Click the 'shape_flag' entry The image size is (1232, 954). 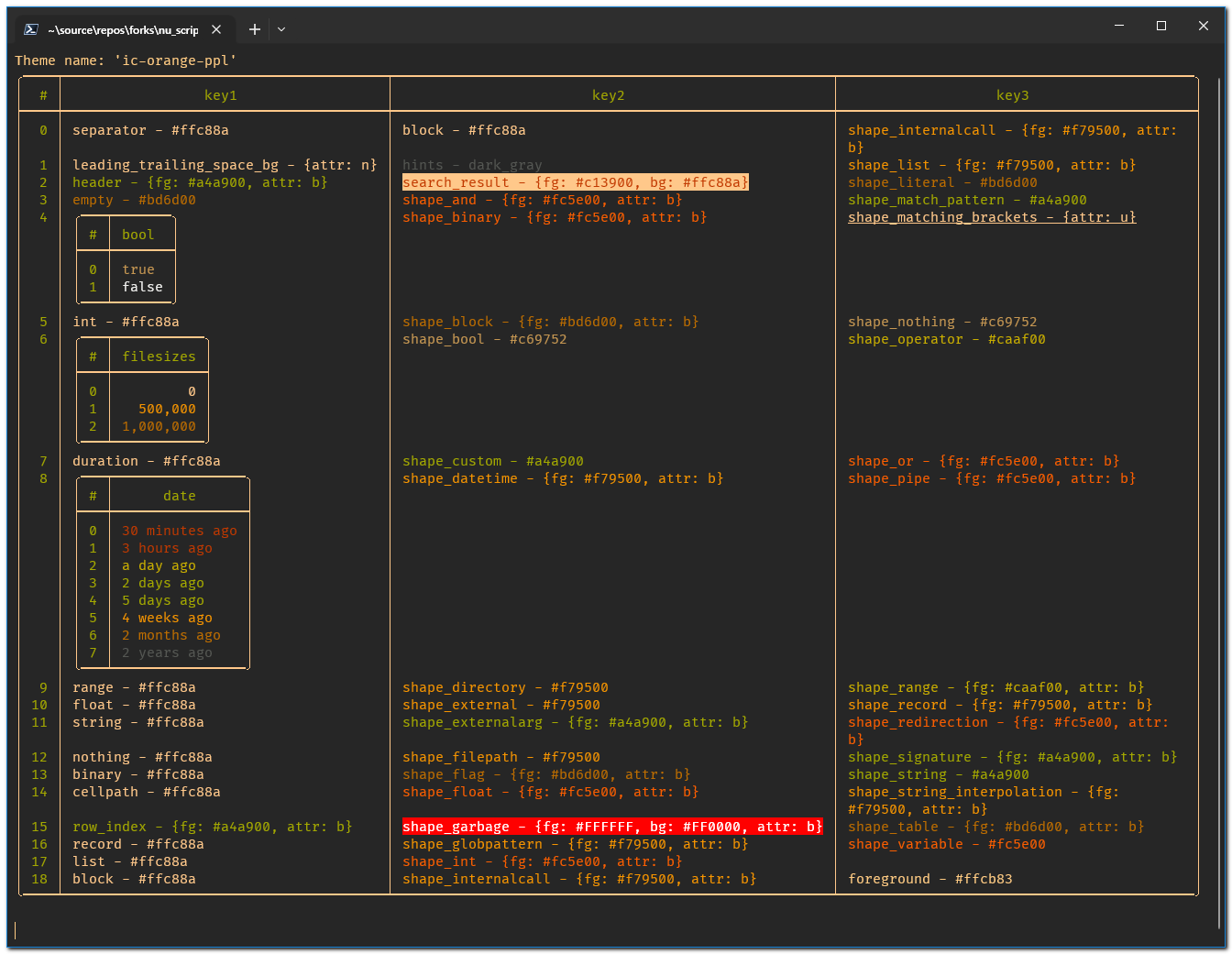coord(546,774)
